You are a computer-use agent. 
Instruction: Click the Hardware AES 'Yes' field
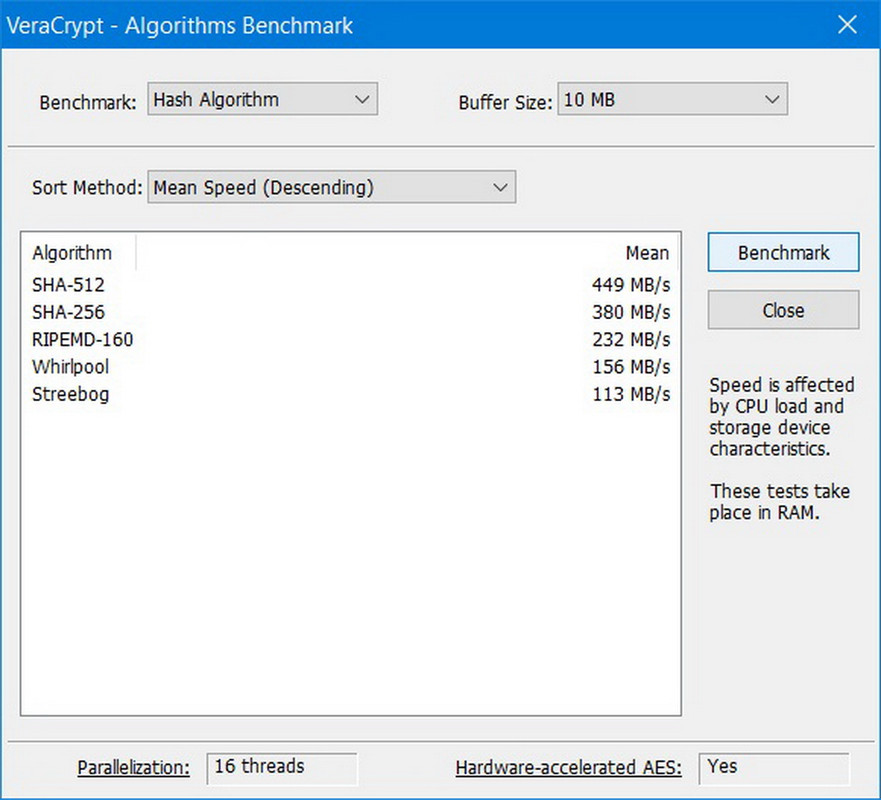(x=774, y=769)
